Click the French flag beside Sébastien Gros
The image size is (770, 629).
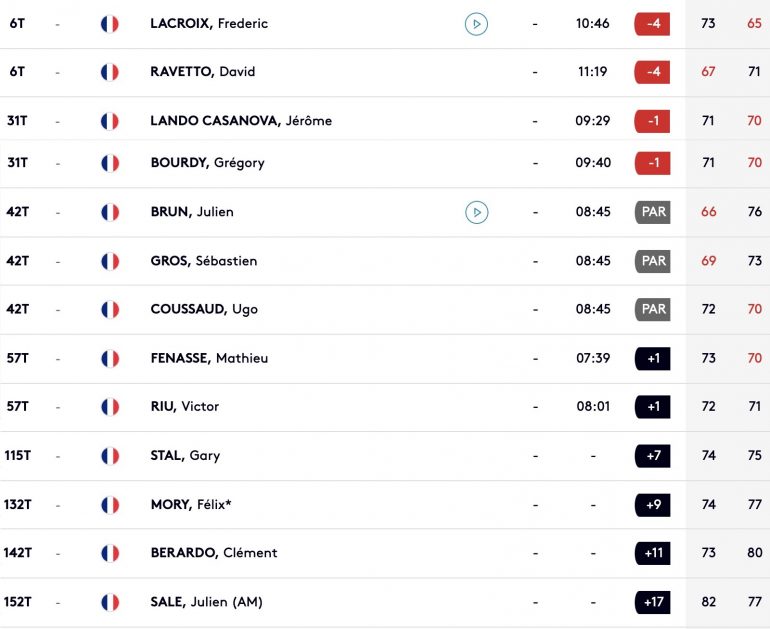(x=110, y=261)
